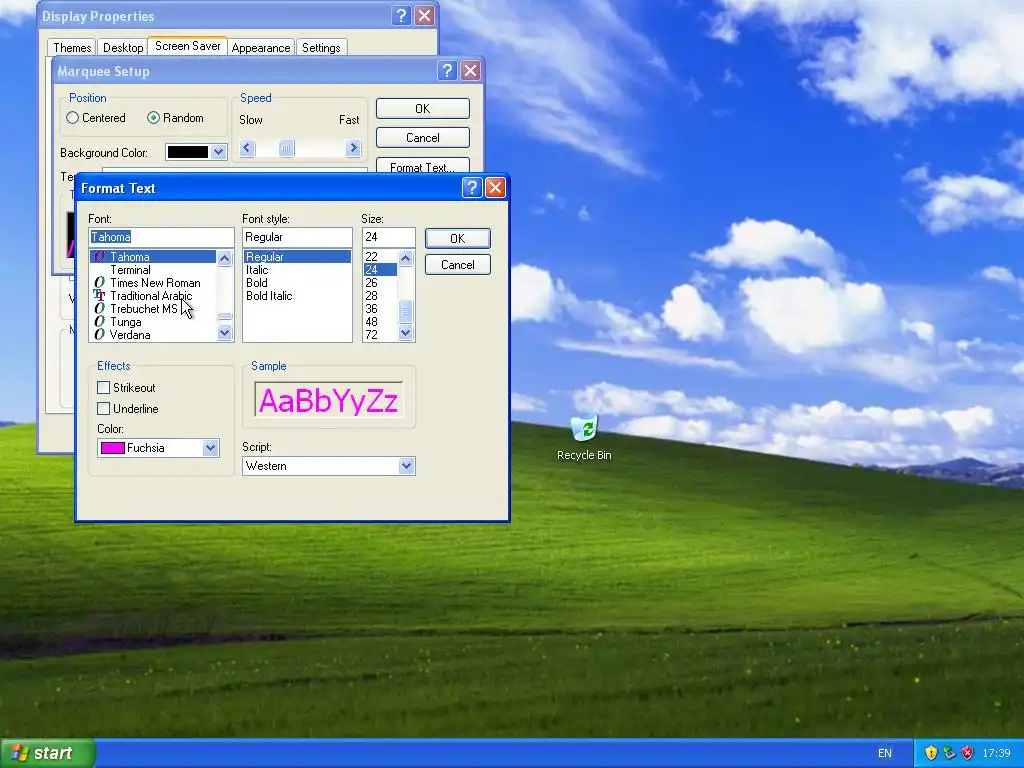Click the OpenType icon beside Verdana

pyautogui.click(x=99, y=335)
